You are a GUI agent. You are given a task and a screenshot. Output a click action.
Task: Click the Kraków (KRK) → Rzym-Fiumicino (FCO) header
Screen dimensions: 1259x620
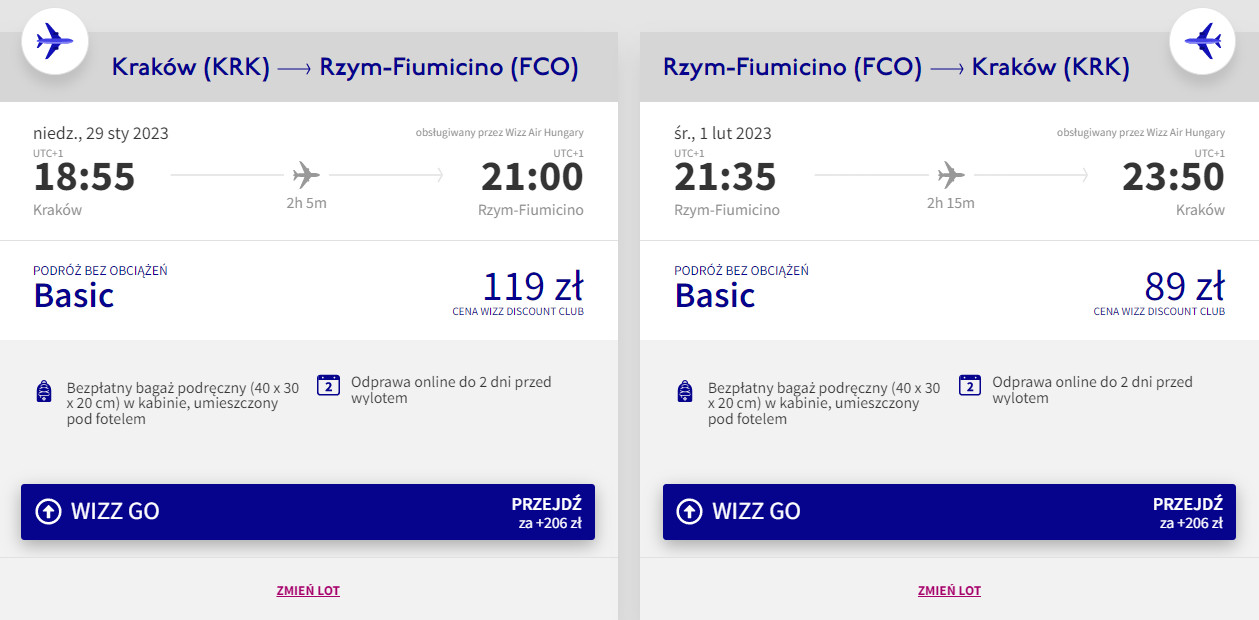tap(345, 67)
